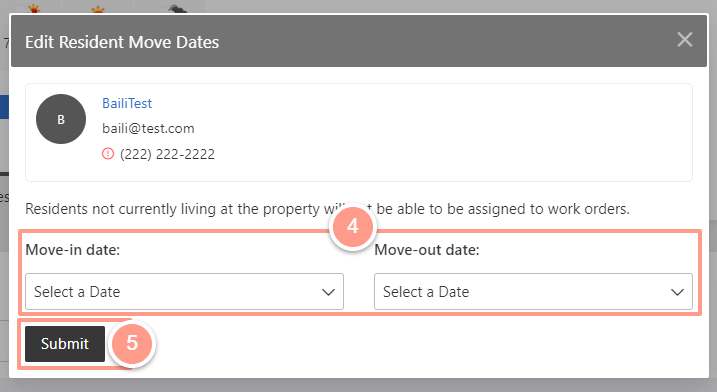Viewport: 717px width, 392px height.
Task: Open the Move-out date Select a Date field
Action: click(533, 291)
